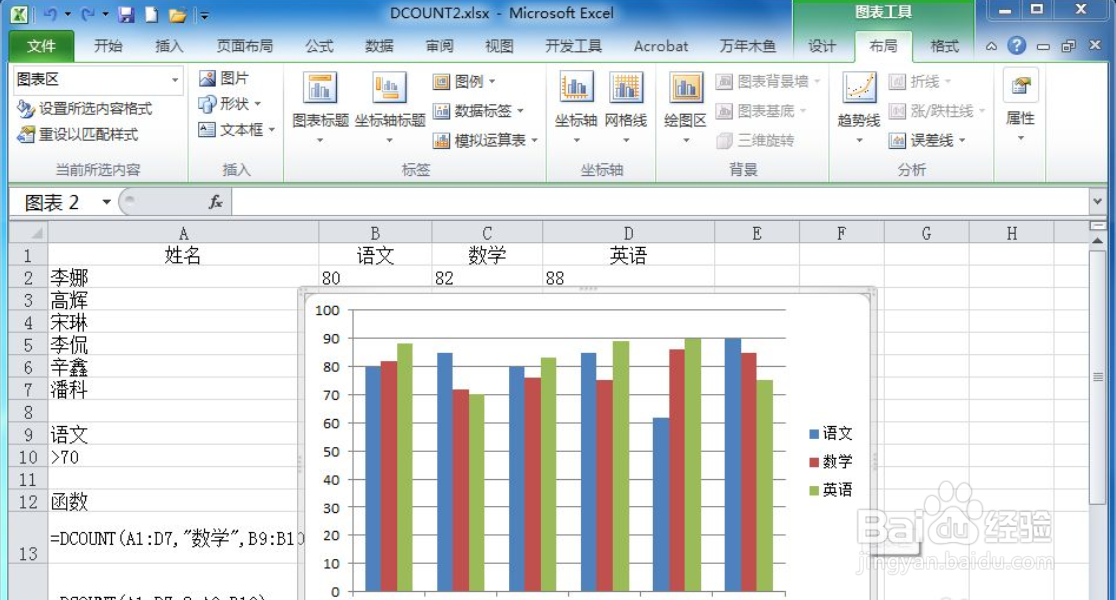Open the File (文件) tab

(x=41, y=46)
